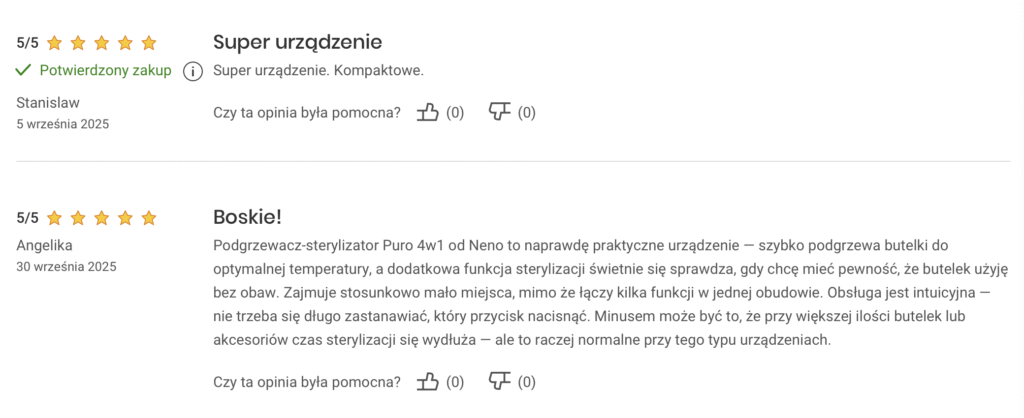Click the 5/5 score on Stanislaw's review
This screenshot has width=1024, height=418.
[x=27, y=43]
